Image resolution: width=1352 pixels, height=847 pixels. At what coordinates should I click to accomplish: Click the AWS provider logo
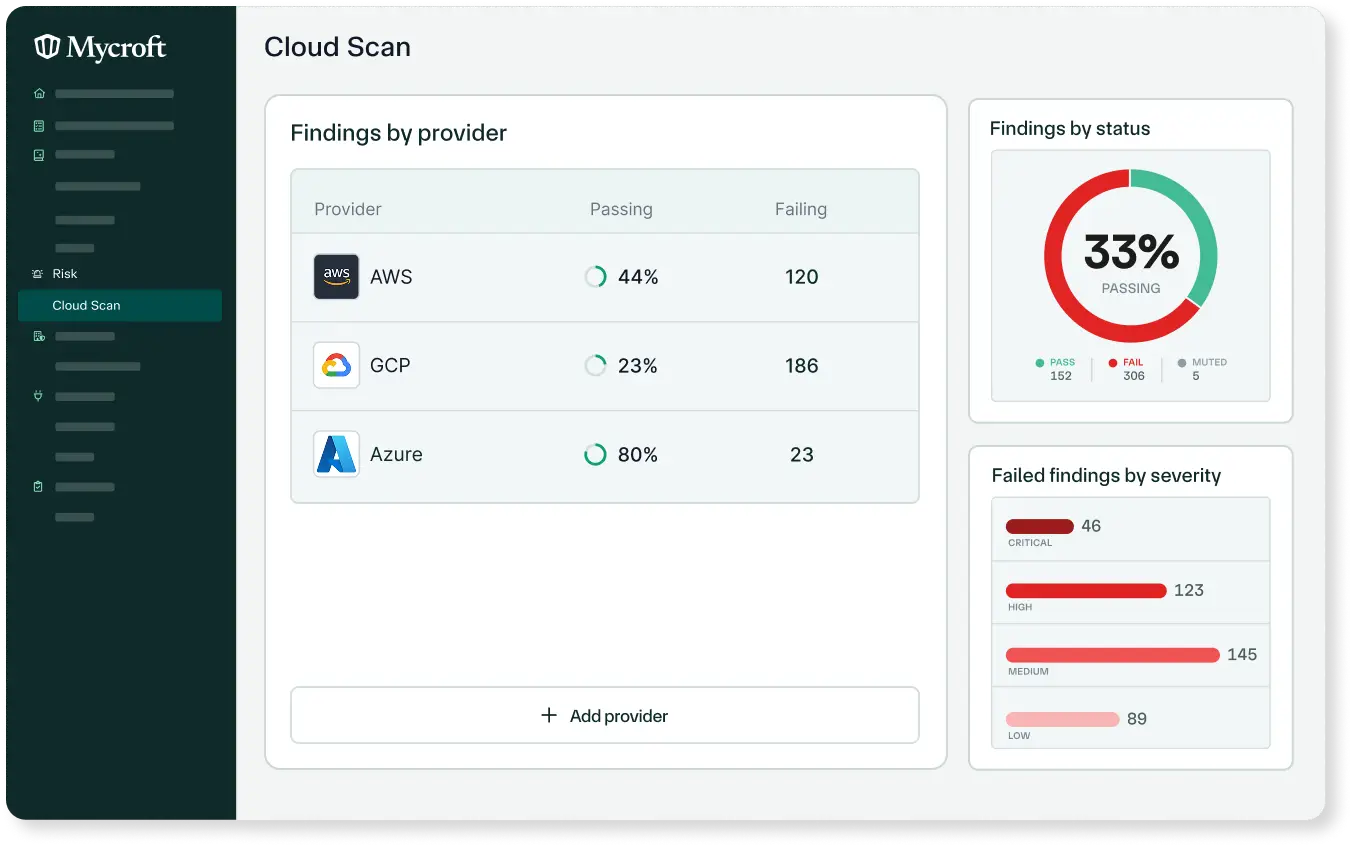tap(336, 277)
